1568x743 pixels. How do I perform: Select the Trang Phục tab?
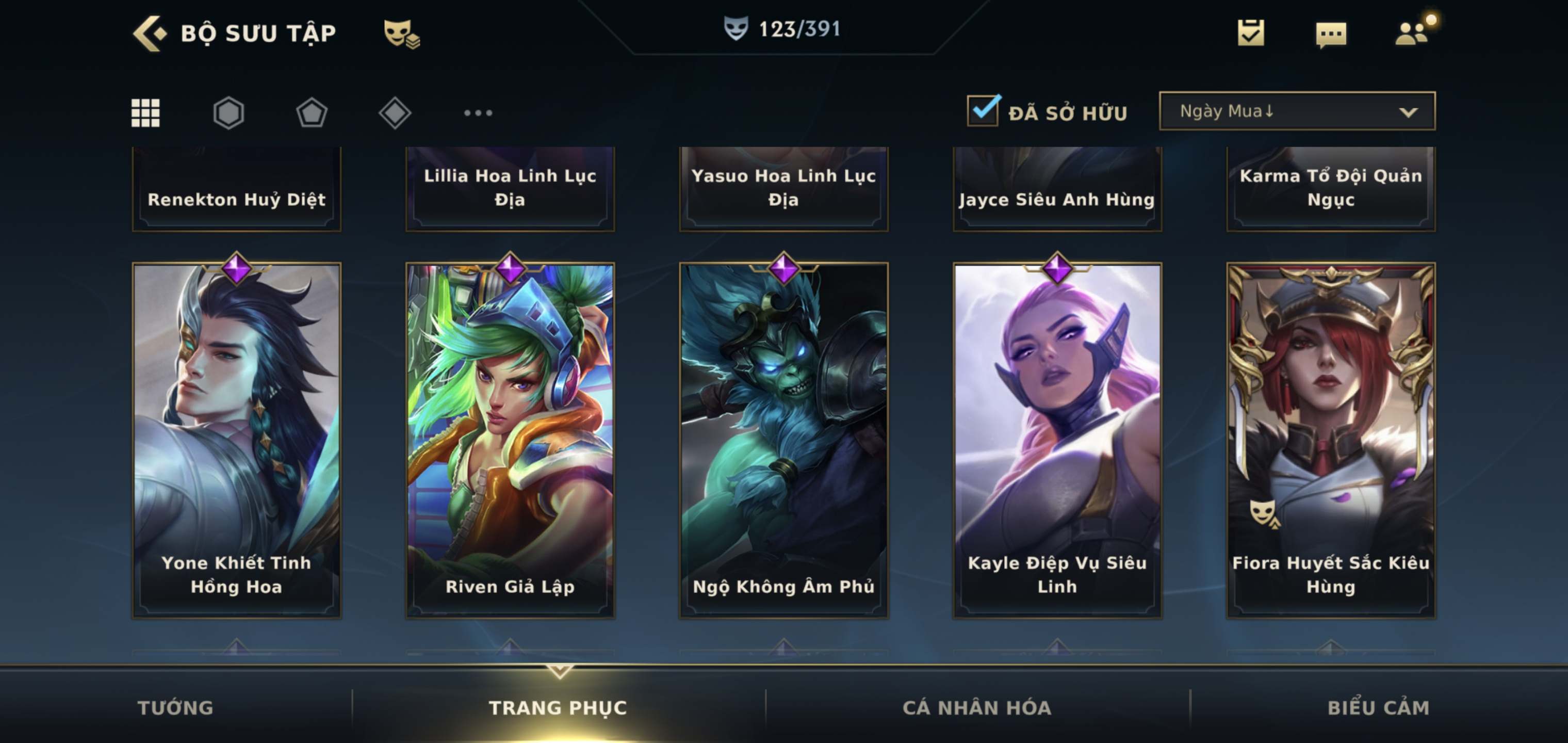coord(558,708)
